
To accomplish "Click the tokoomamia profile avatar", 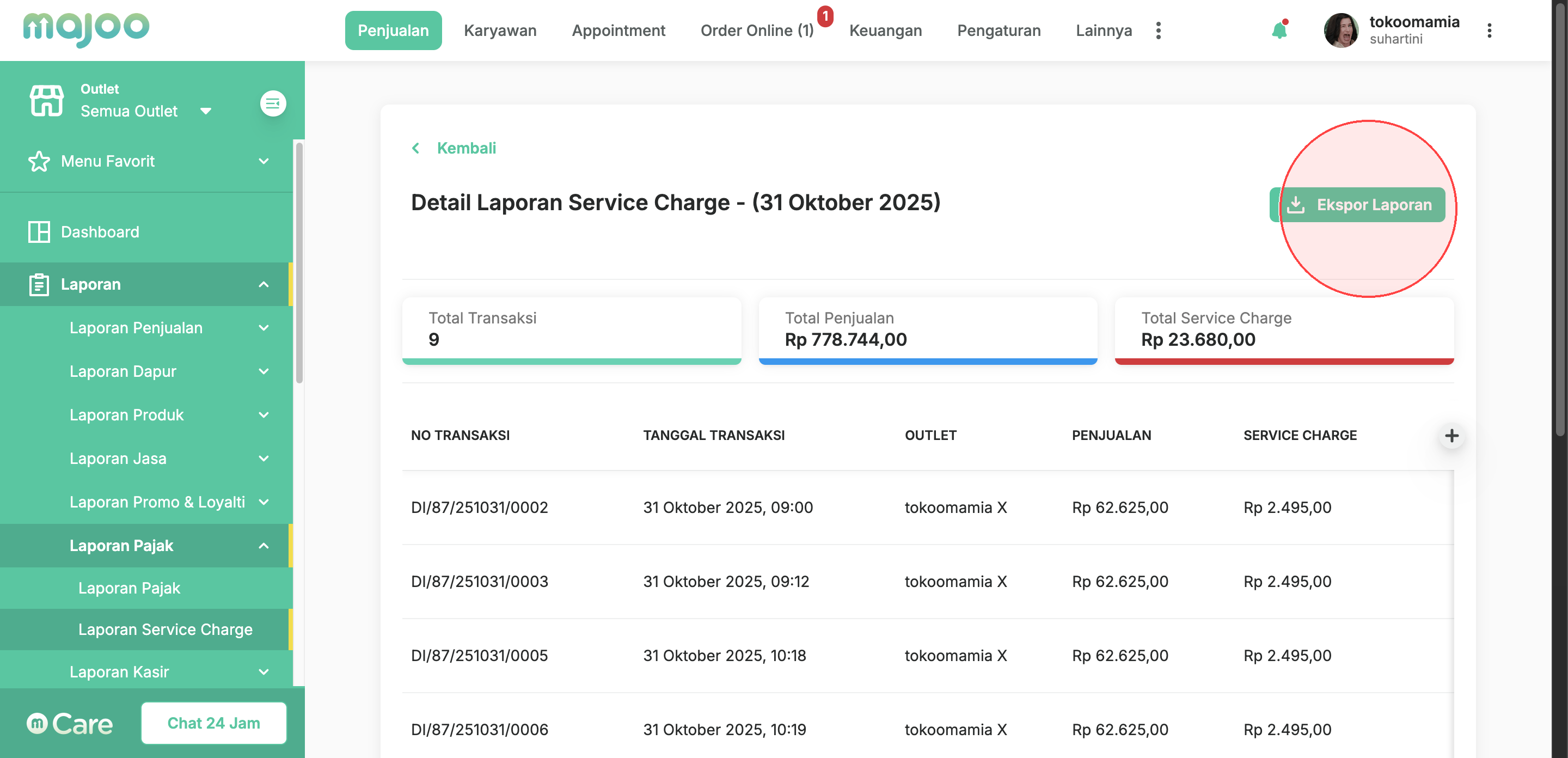I will click(1340, 30).
